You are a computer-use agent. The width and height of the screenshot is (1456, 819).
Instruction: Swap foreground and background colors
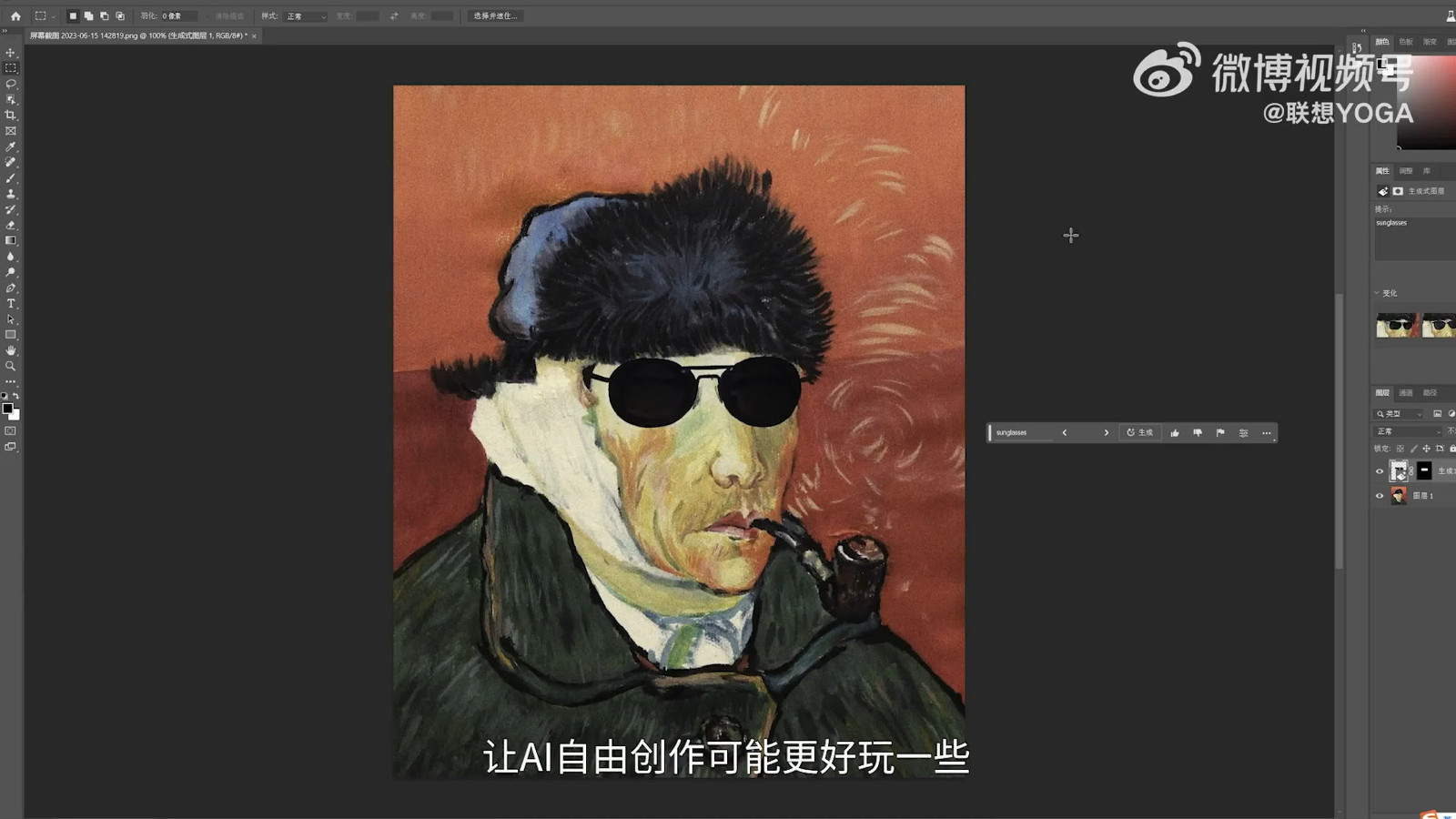[15, 396]
